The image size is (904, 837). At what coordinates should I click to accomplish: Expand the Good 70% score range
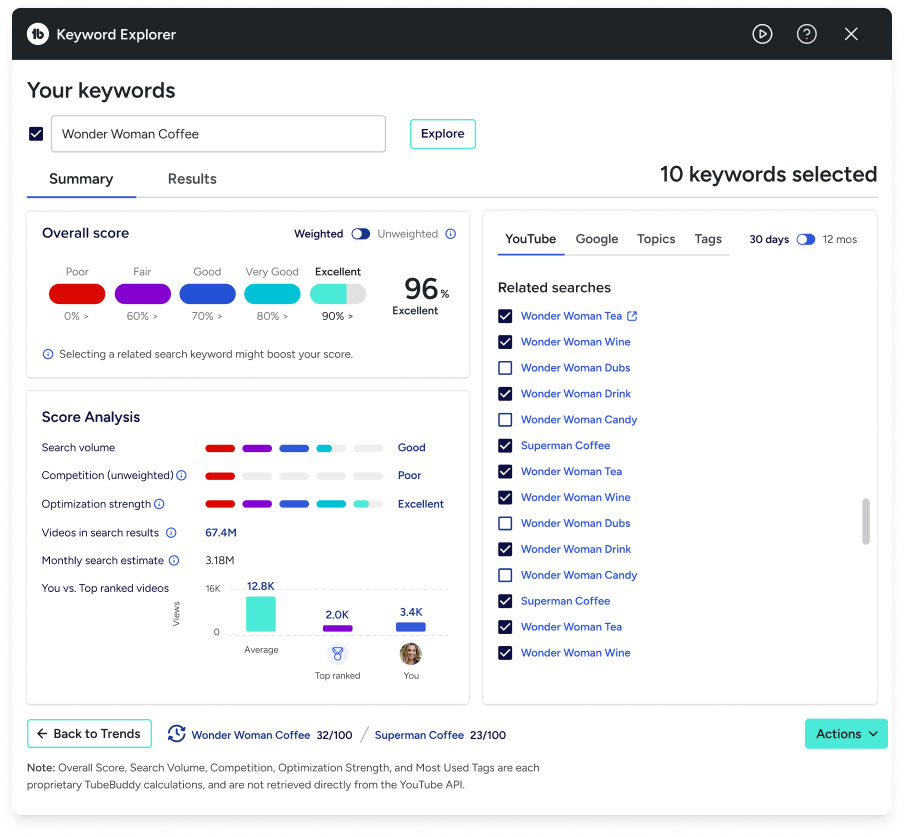coord(207,316)
